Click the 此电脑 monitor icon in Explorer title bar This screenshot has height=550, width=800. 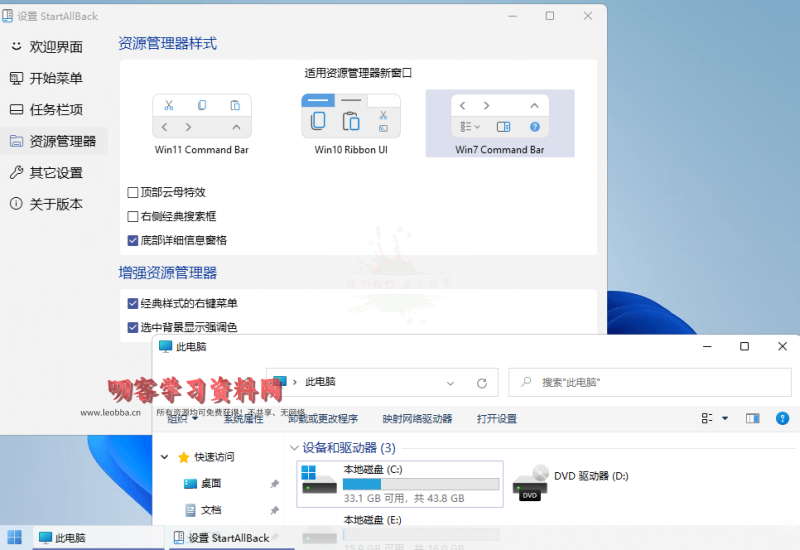coord(165,346)
